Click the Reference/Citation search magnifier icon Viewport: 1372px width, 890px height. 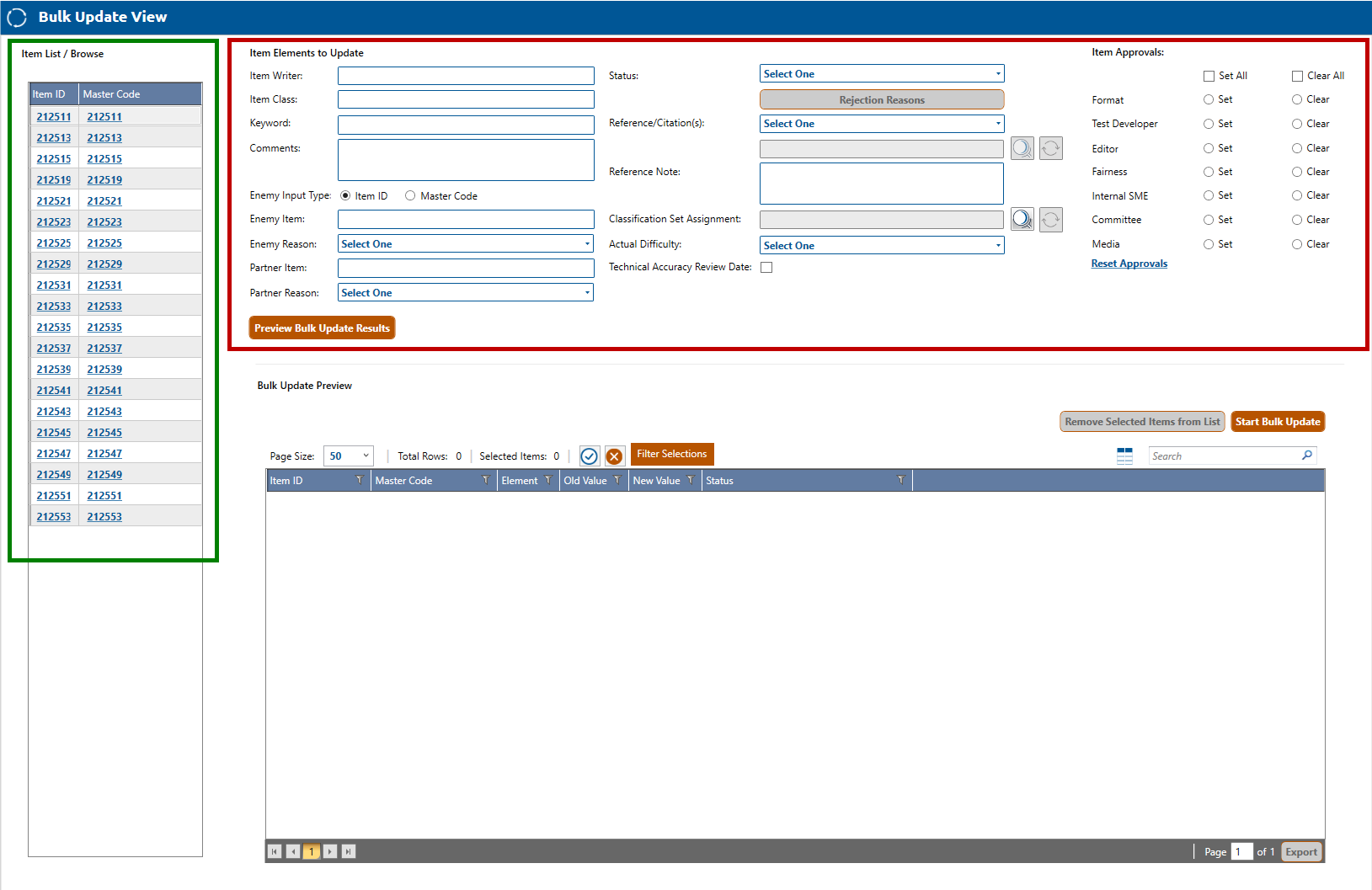pyautogui.click(x=1022, y=149)
